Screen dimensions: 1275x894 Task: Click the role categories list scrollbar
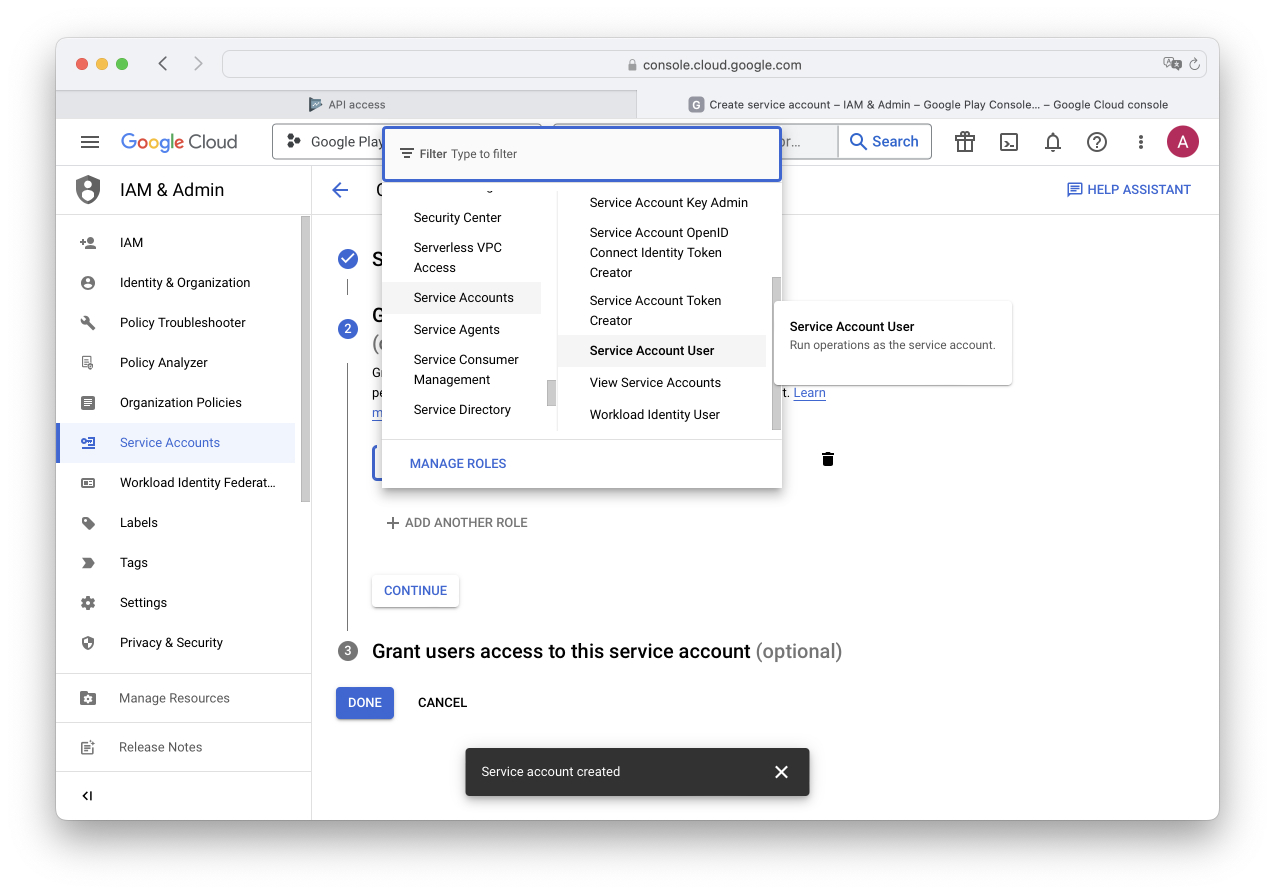point(551,393)
